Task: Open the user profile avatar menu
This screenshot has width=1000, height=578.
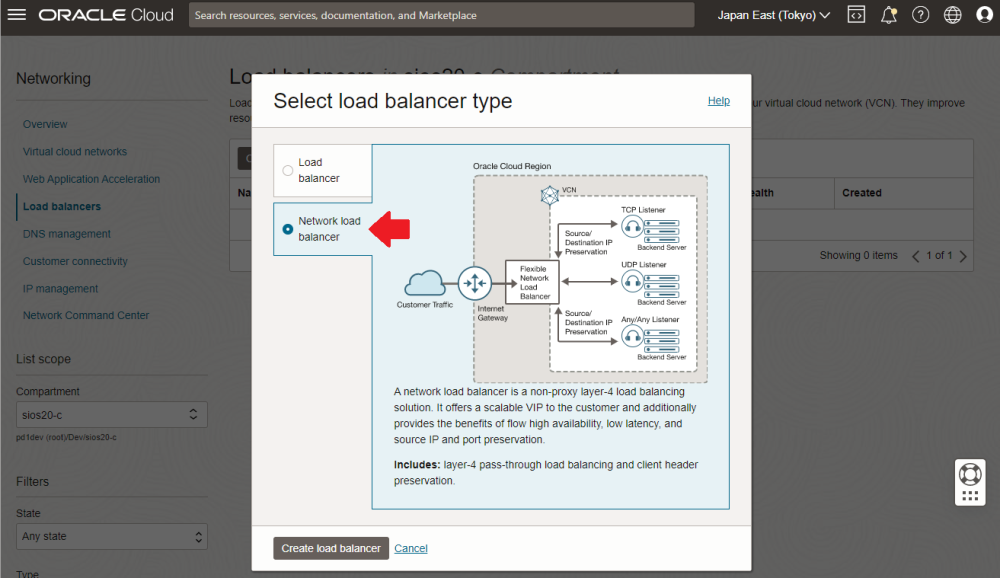Action: [x=983, y=15]
